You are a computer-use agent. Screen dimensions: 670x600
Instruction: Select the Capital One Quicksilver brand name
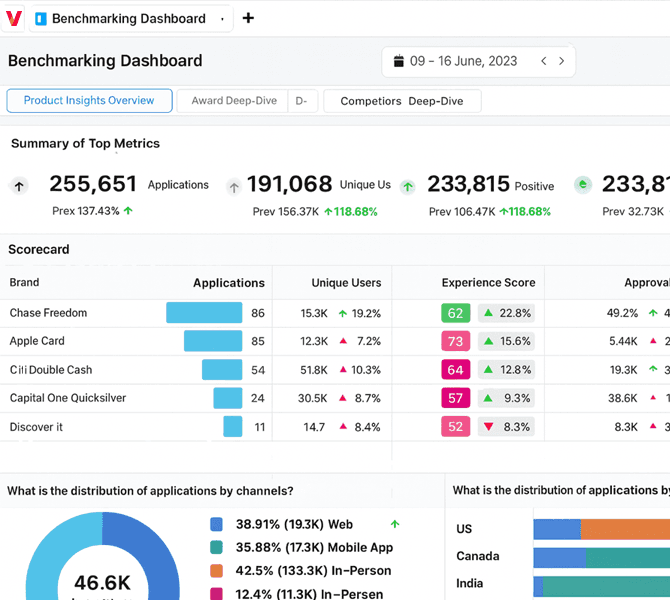[x=68, y=398]
